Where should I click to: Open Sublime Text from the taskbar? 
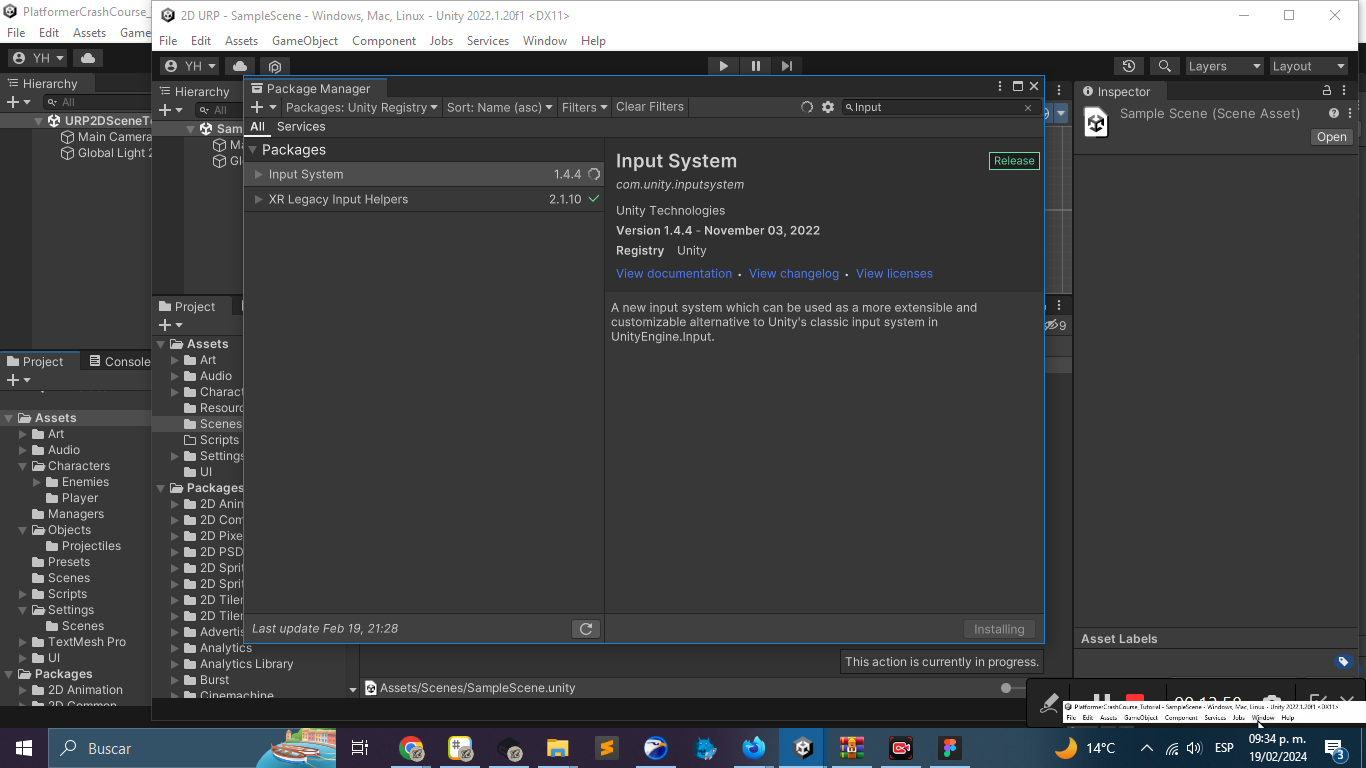[607, 748]
